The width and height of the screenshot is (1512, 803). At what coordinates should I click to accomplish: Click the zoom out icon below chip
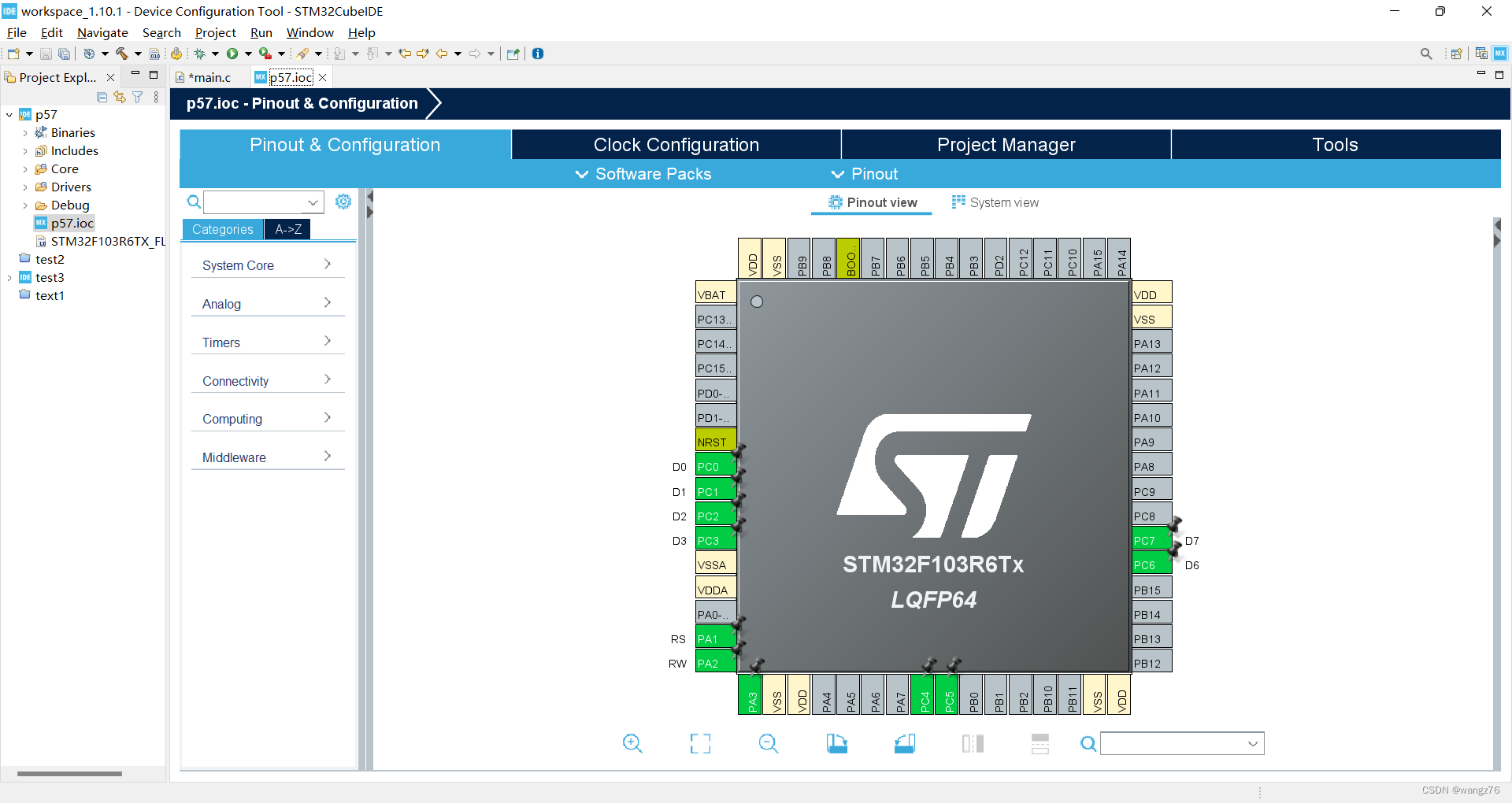769,743
